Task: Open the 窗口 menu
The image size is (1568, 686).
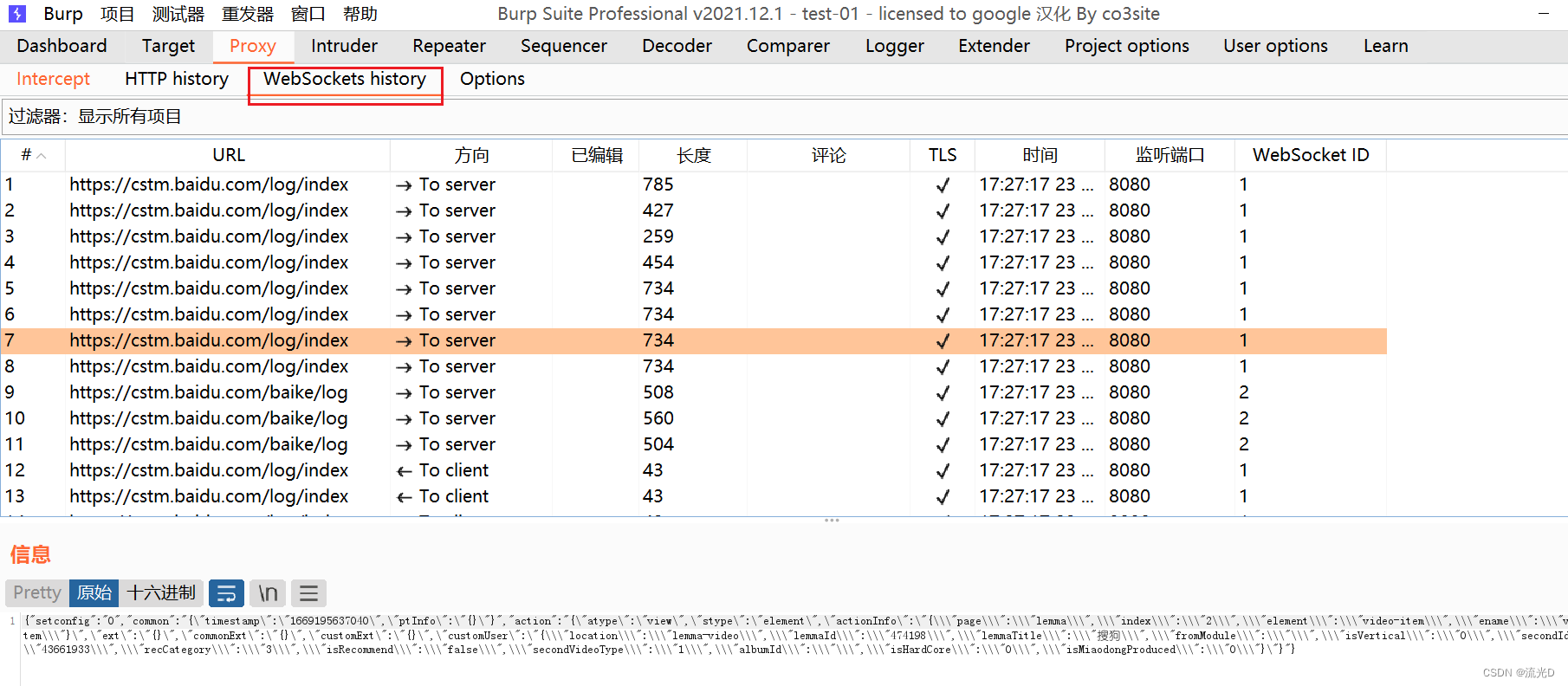Action: click(x=308, y=14)
